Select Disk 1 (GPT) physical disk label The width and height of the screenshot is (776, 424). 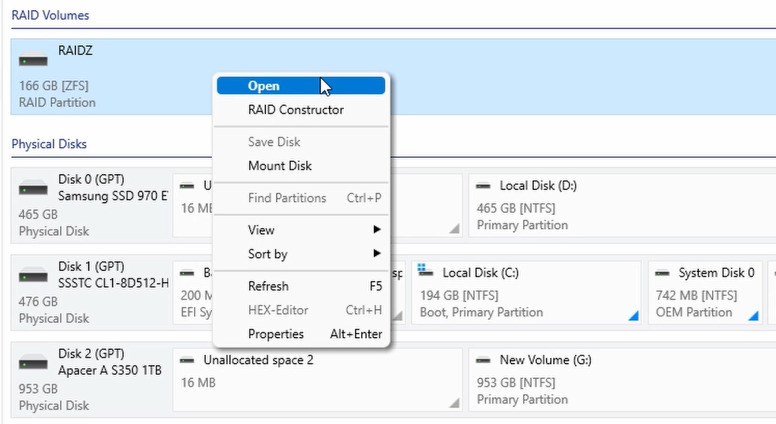coord(91,266)
